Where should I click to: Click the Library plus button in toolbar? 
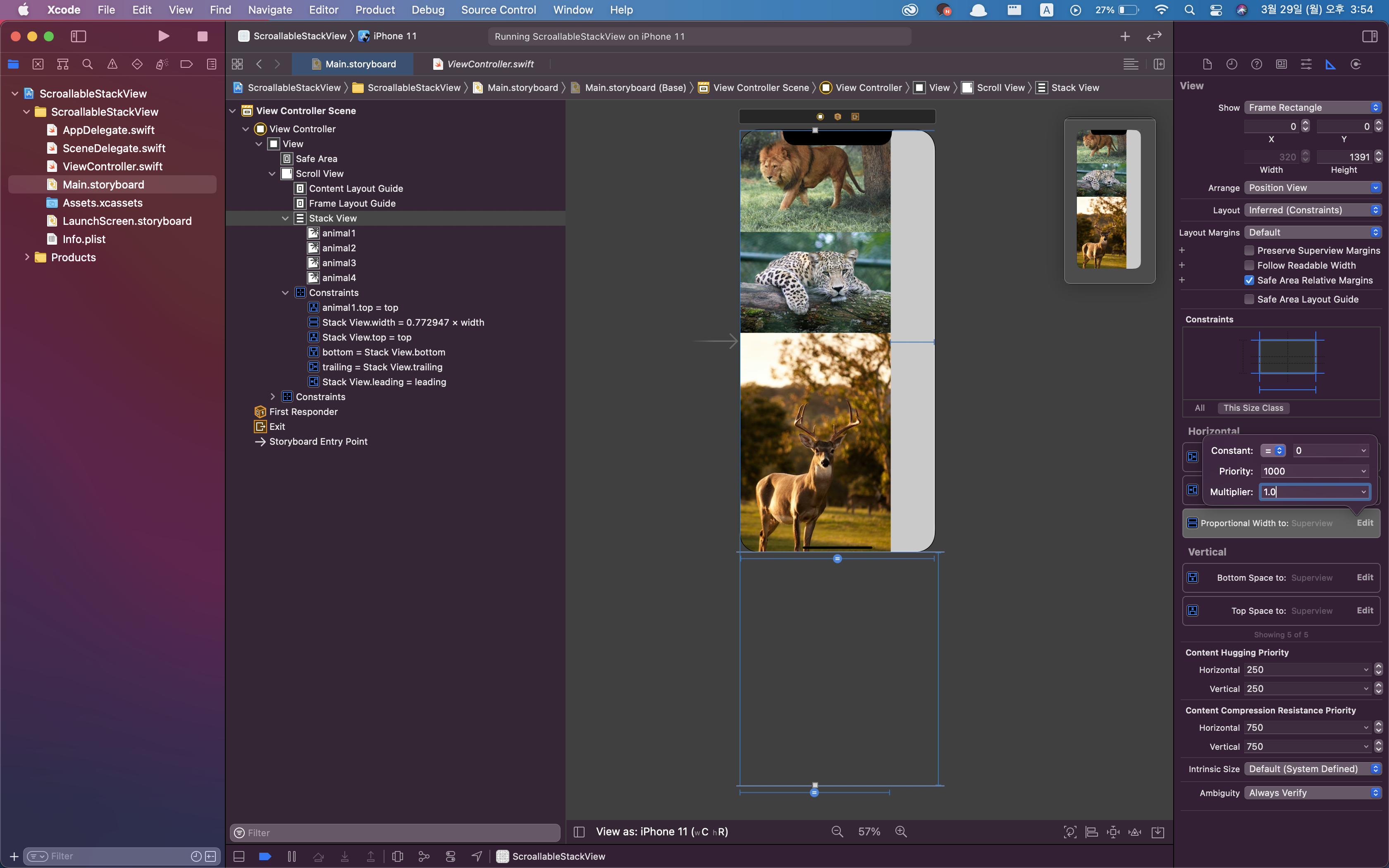pyautogui.click(x=1125, y=36)
